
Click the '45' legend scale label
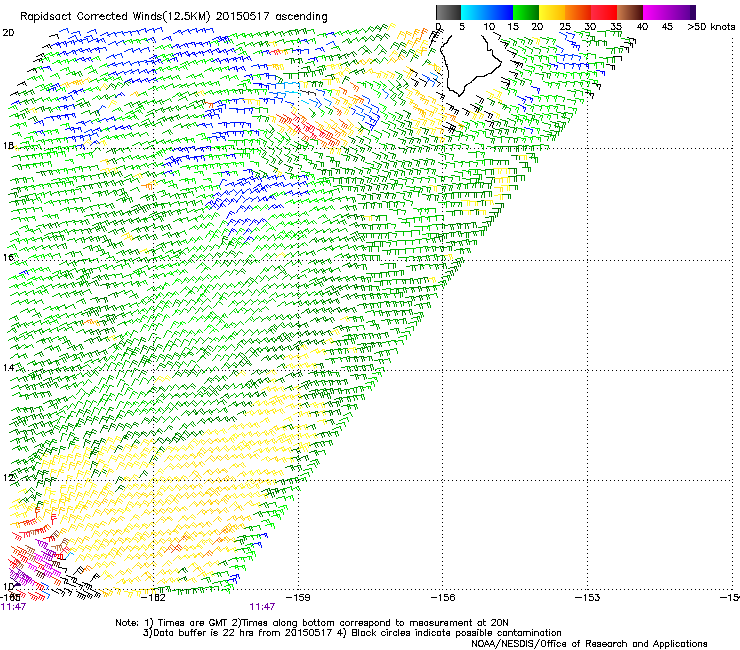[667, 27]
